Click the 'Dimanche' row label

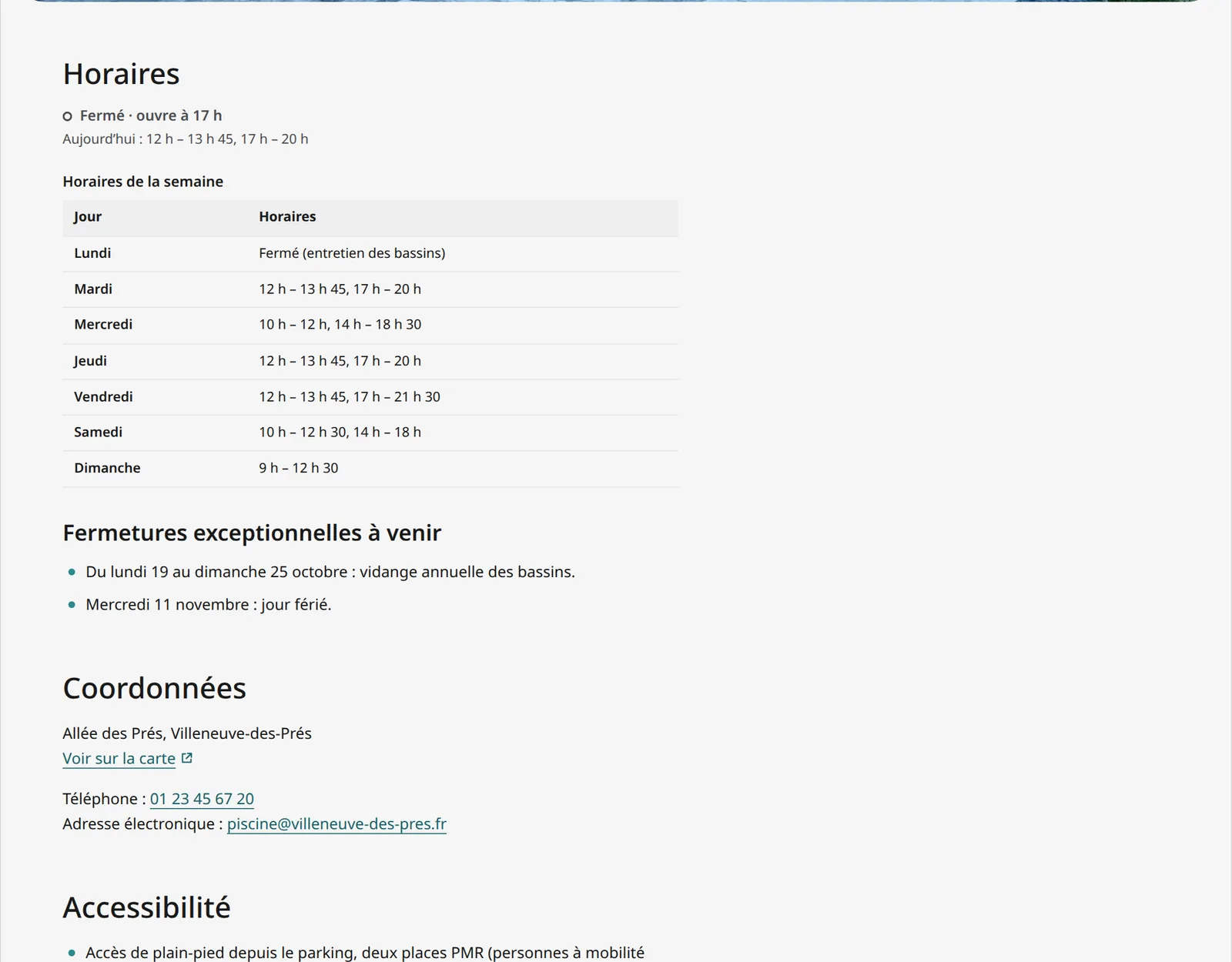pos(107,468)
